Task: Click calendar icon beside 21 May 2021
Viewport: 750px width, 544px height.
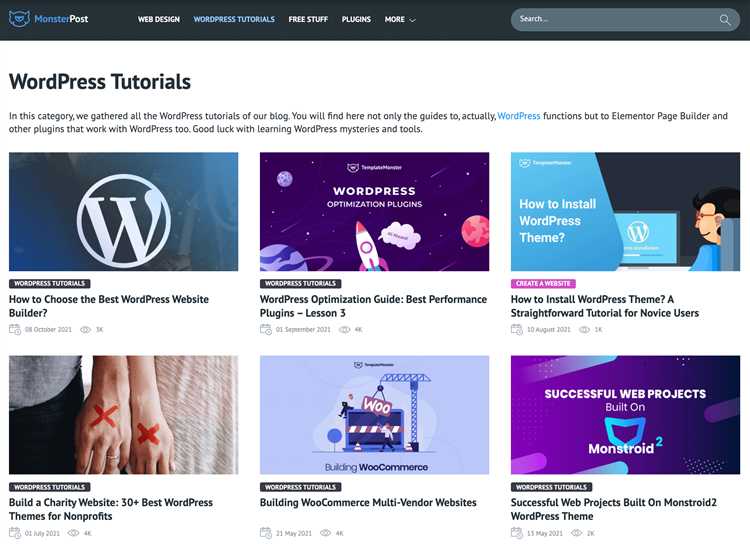Action: (x=265, y=533)
